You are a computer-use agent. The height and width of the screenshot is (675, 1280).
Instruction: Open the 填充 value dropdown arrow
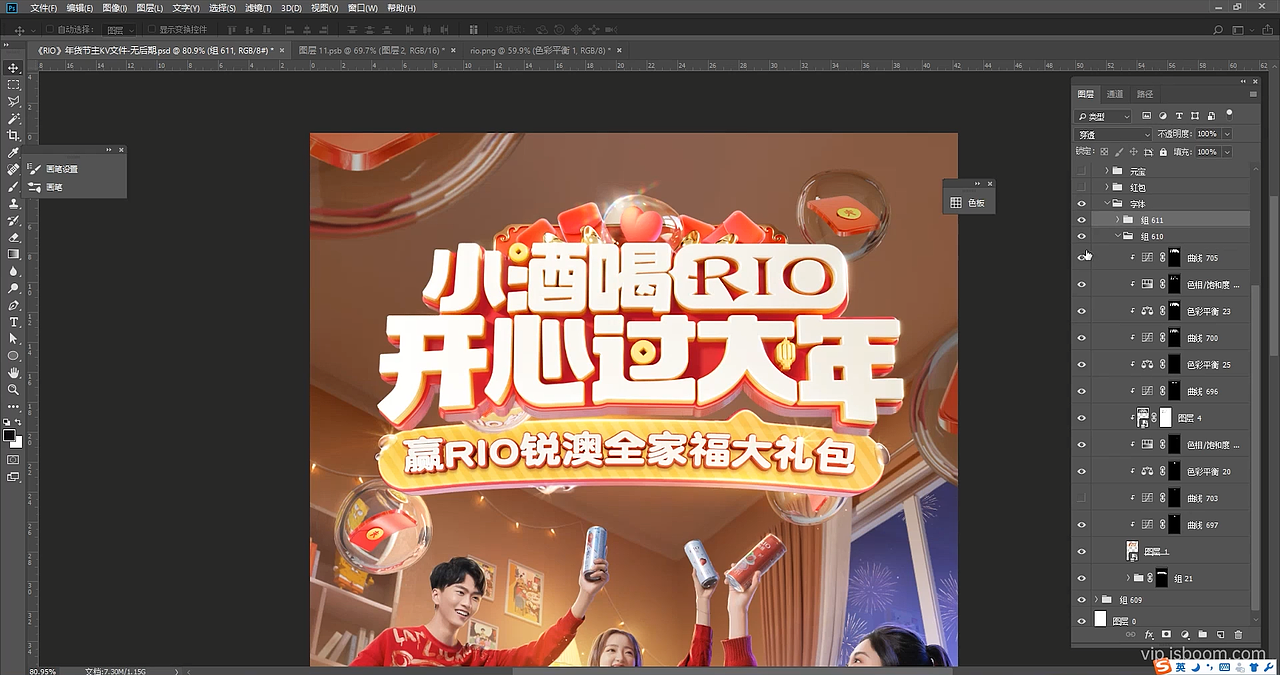pos(1227,152)
